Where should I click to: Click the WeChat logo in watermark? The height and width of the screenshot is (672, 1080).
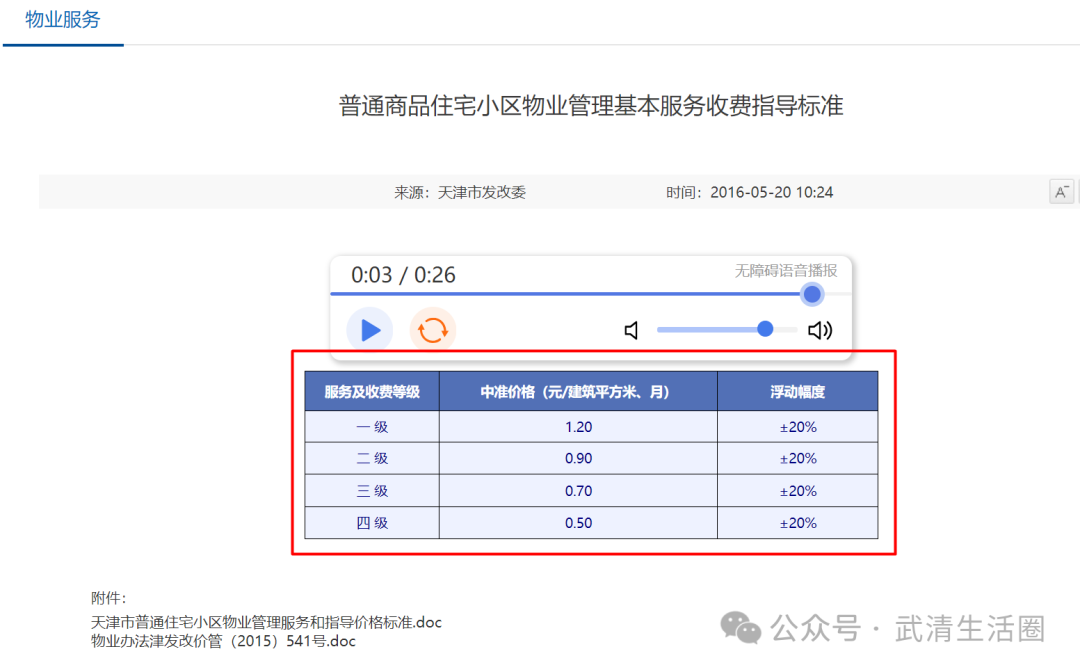[x=742, y=628]
